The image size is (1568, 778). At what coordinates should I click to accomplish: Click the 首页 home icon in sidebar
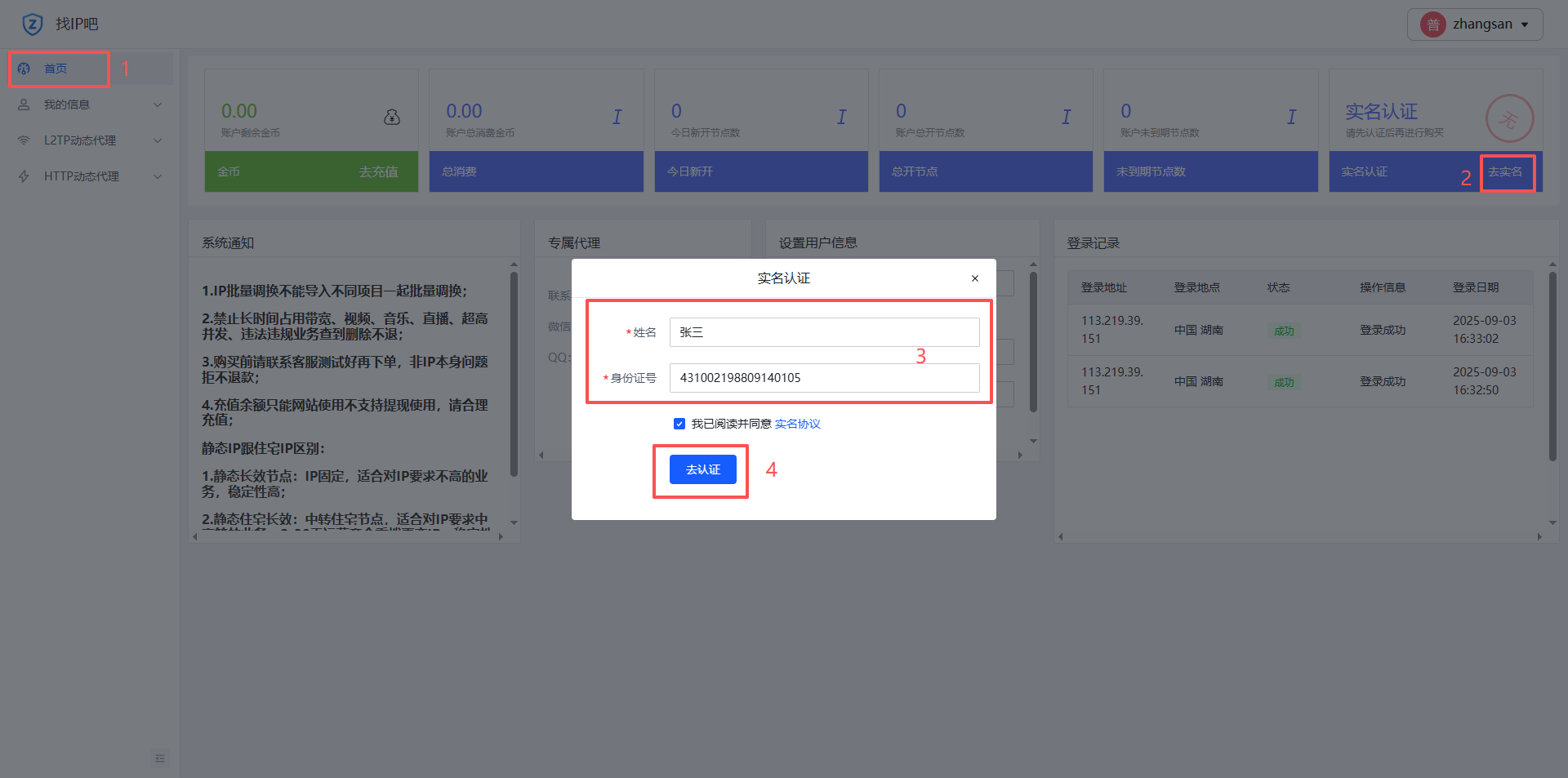click(x=24, y=69)
